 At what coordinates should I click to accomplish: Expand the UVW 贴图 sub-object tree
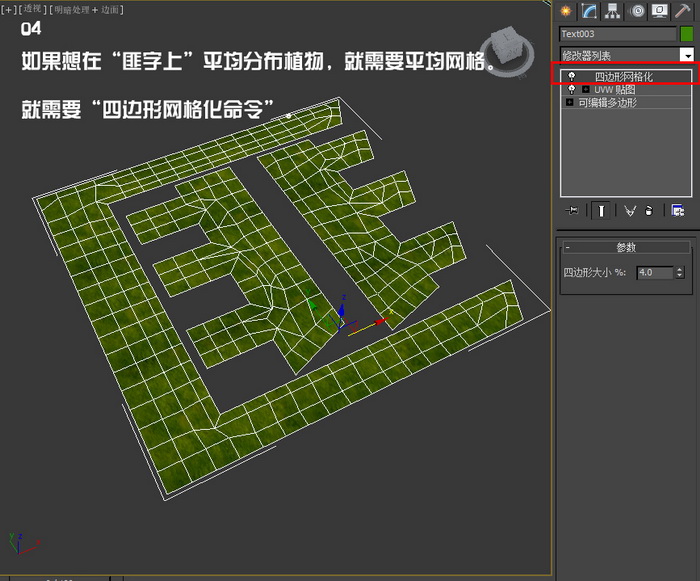tap(586, 90)
